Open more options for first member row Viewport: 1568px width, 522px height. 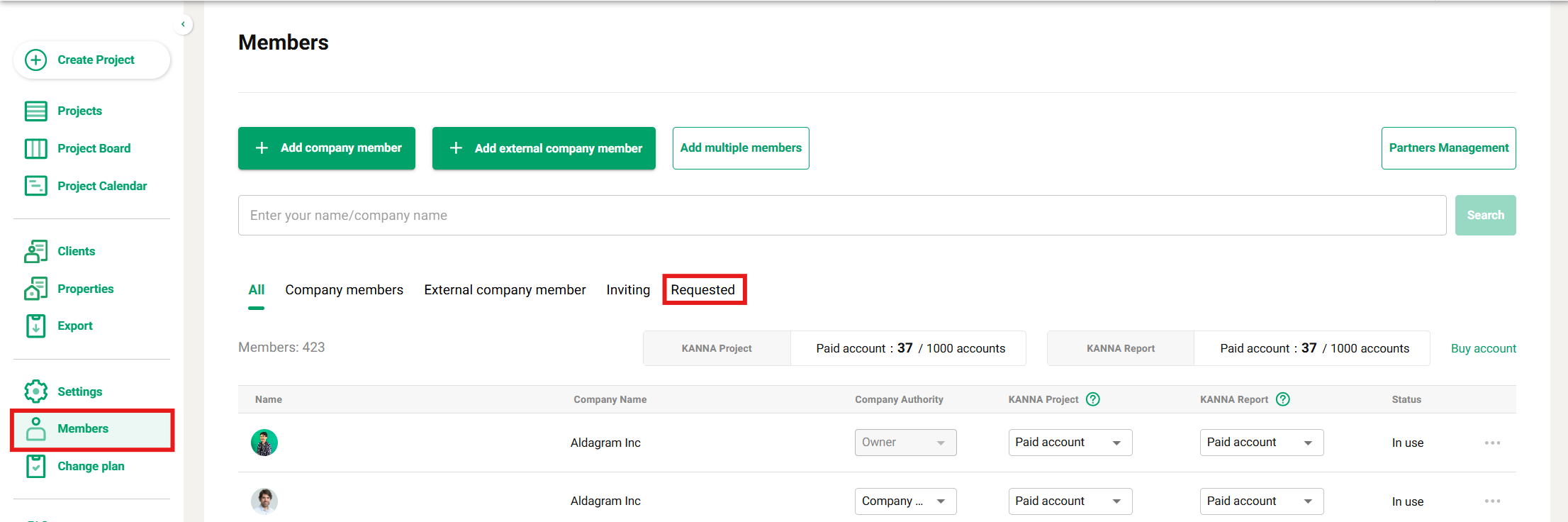click(x=1492, y=443)
